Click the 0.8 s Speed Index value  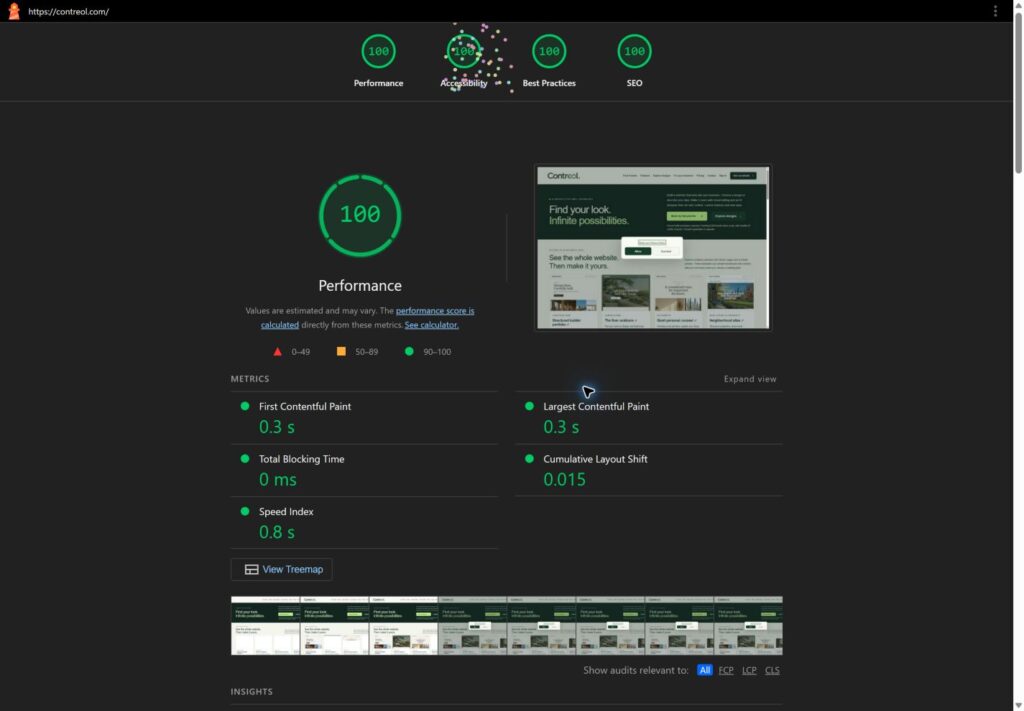click(x=277, y=532)
